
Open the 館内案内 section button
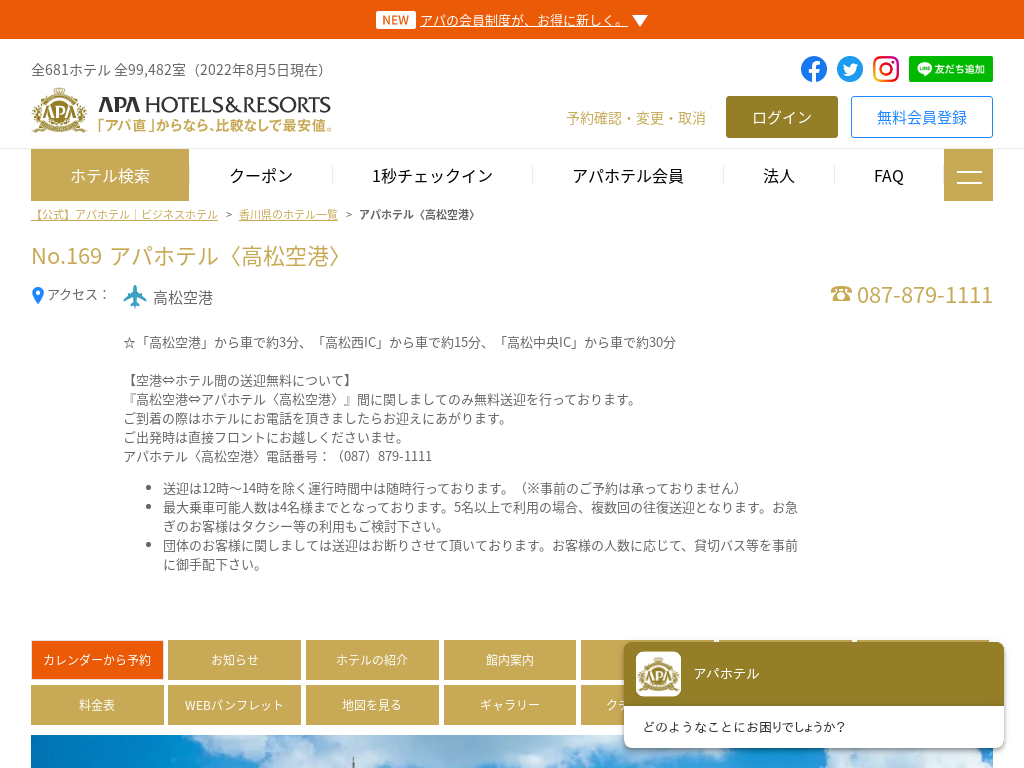pyautogui.click(x=510, y=660)
